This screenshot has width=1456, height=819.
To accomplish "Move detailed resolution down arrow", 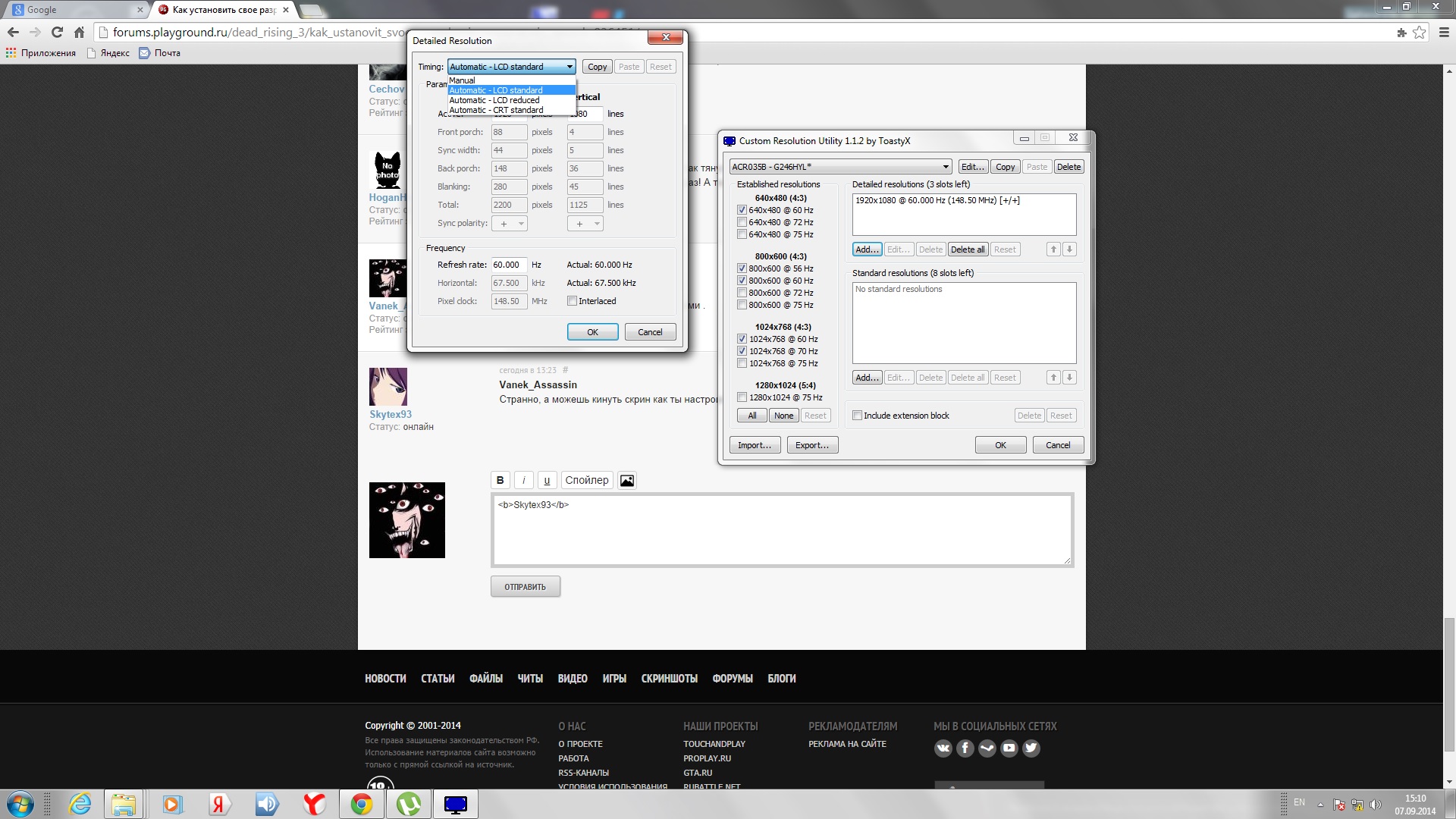I will pyautogui.click(x=1069, y=249).
